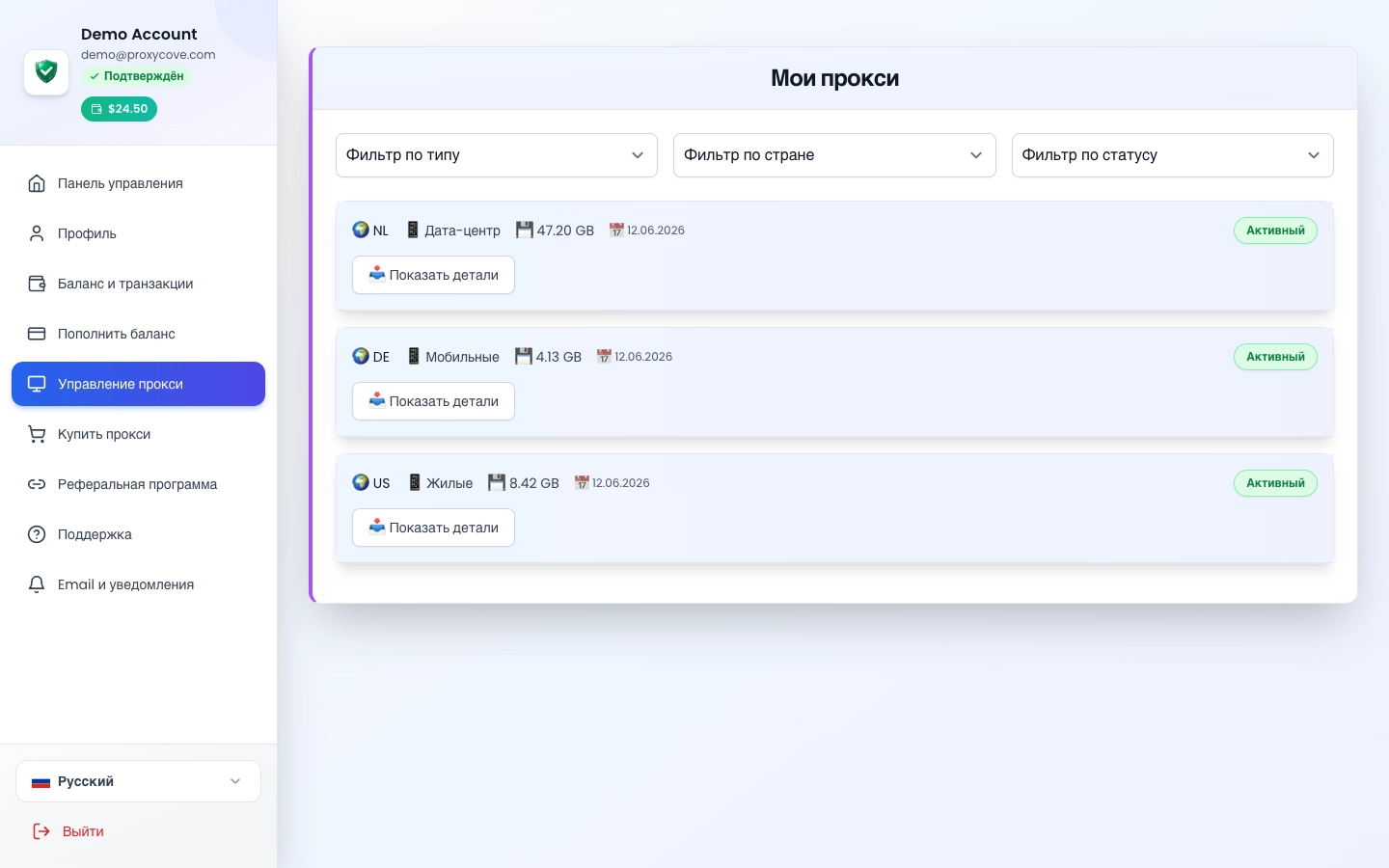
Task: Click the calendar icon in the DE proxy row
Action: click(x=604, y=356)
